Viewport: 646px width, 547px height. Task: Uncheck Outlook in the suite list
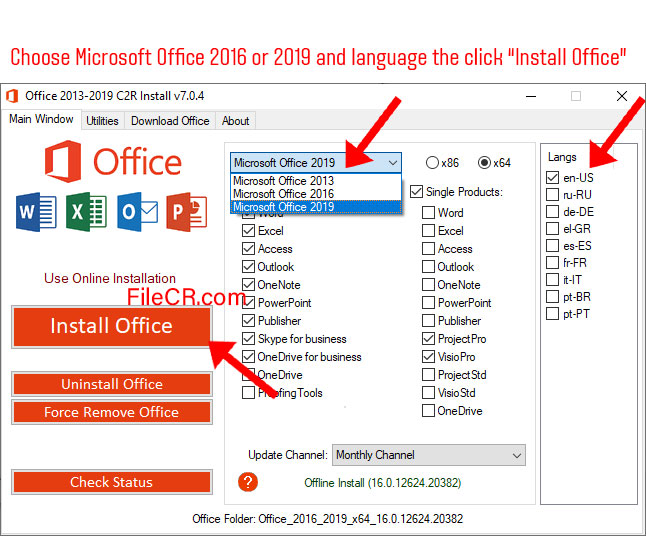pos(248,267)
